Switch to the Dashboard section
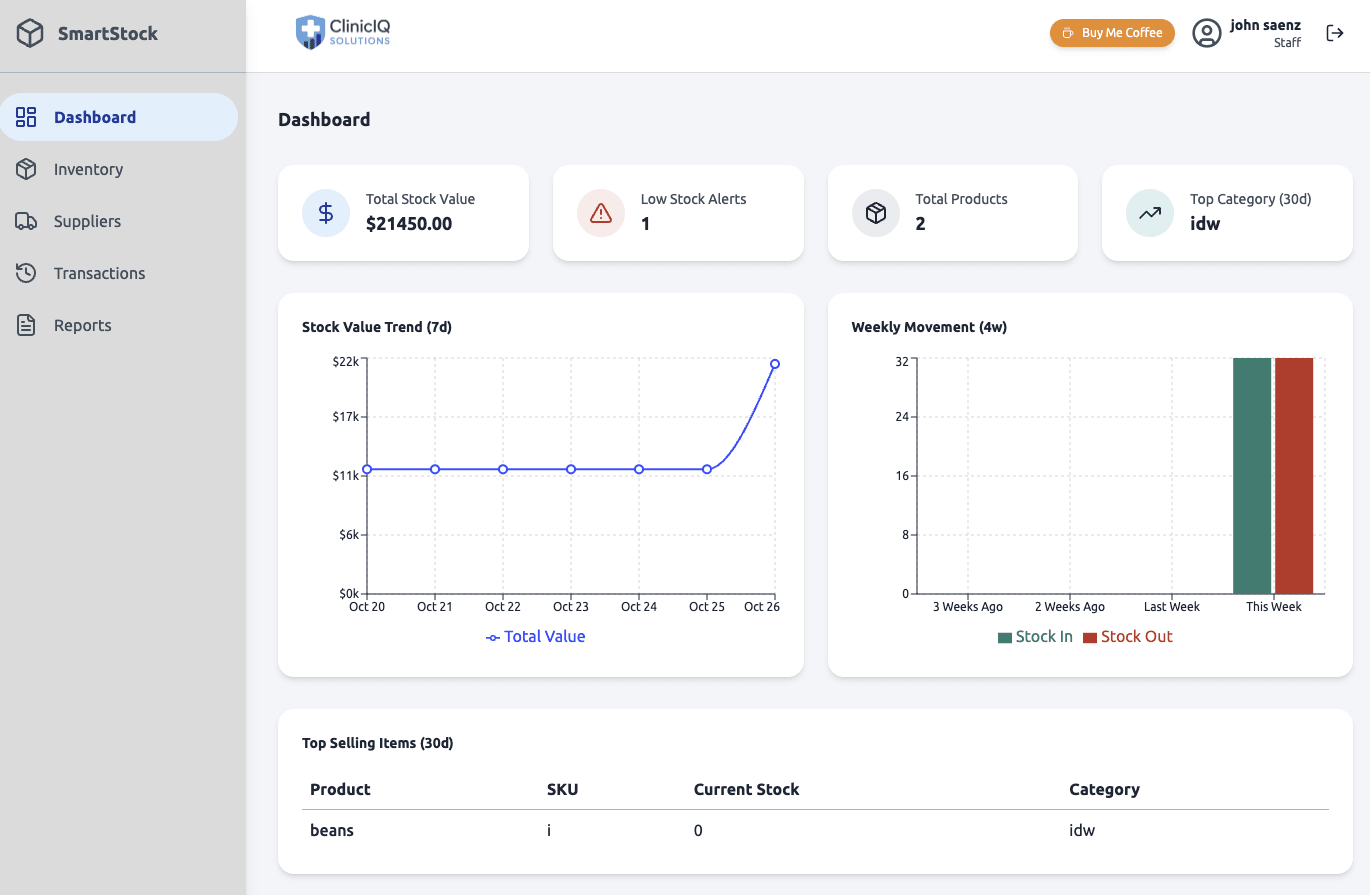 95,117
